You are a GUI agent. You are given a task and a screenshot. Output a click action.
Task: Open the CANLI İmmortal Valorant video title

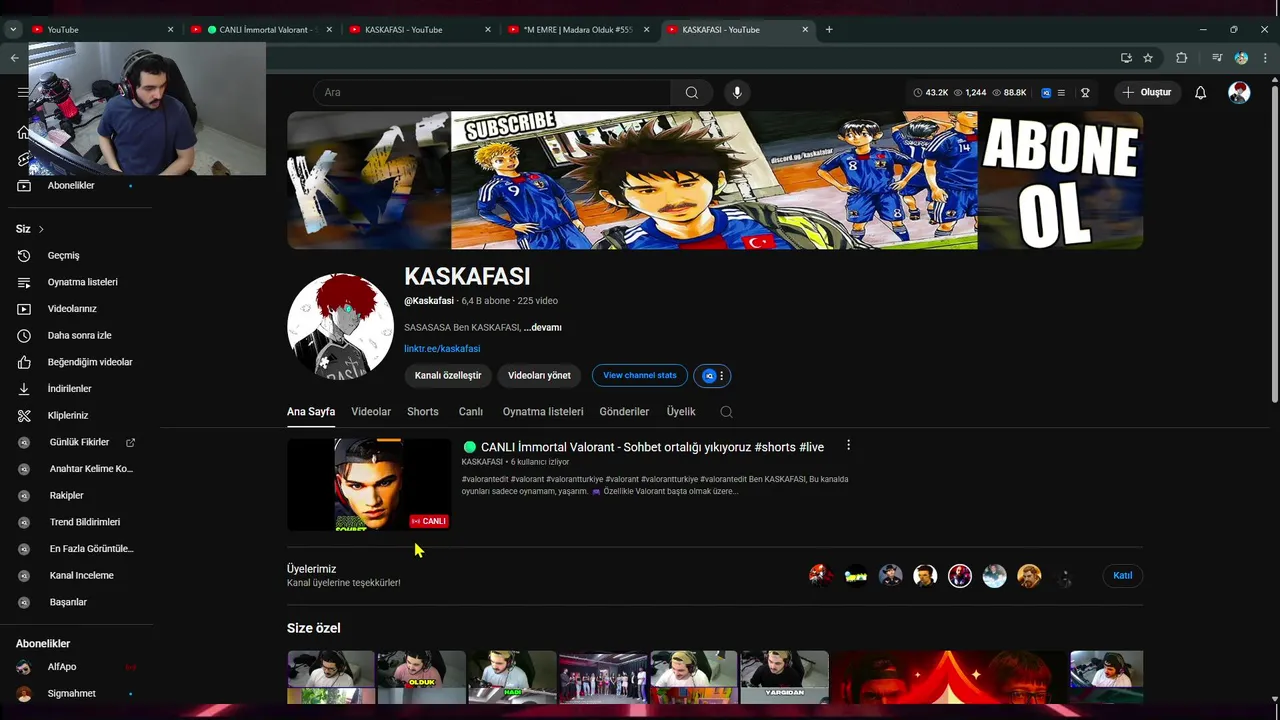click(x=652, y=447)
